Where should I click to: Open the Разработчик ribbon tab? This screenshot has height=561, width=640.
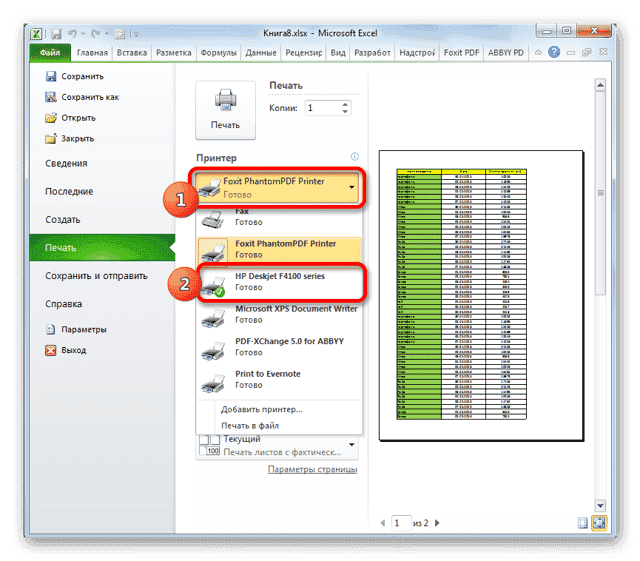(x=372, y=53)
